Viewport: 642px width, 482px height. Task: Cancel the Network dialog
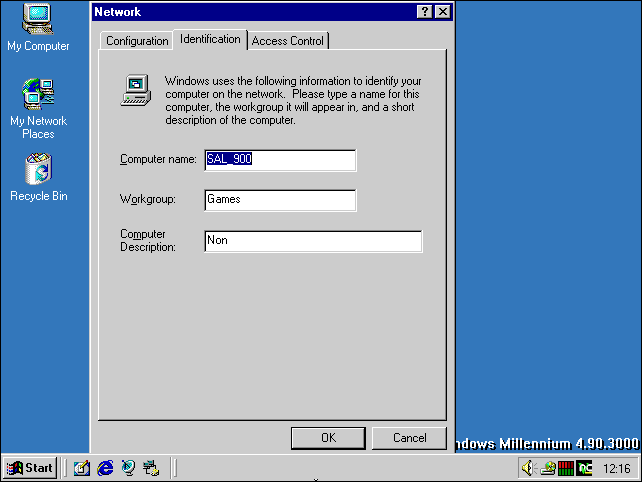click(409, 438)
